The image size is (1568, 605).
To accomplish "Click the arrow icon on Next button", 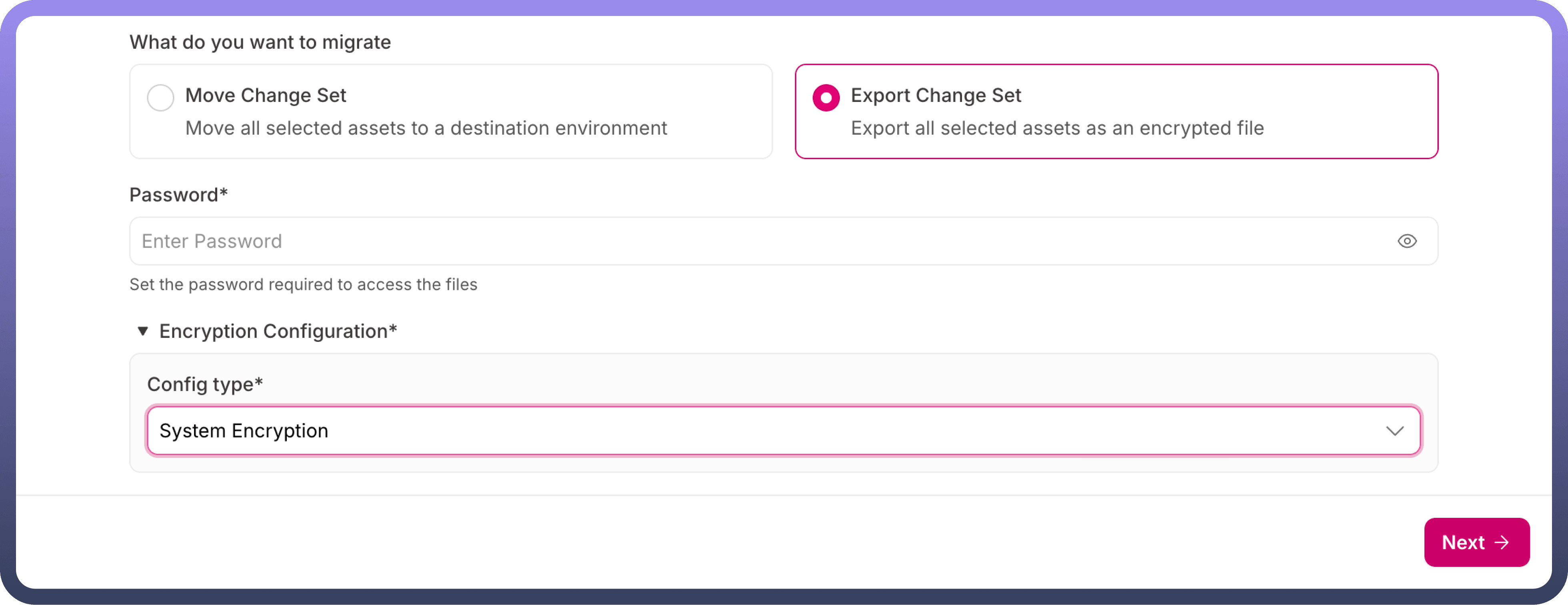I will tap(1502, 542).
